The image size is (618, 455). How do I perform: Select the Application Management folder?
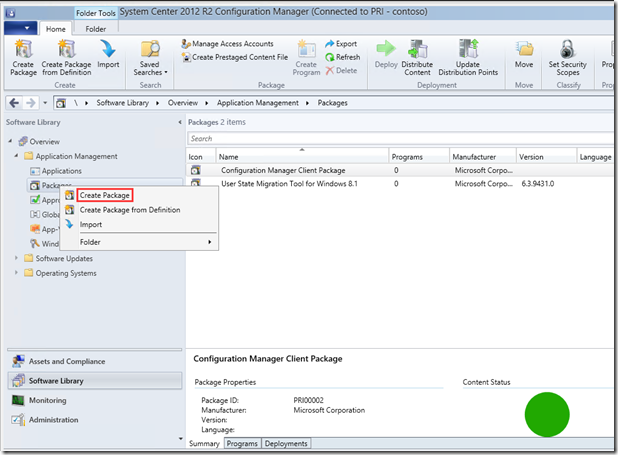point(71,156)
